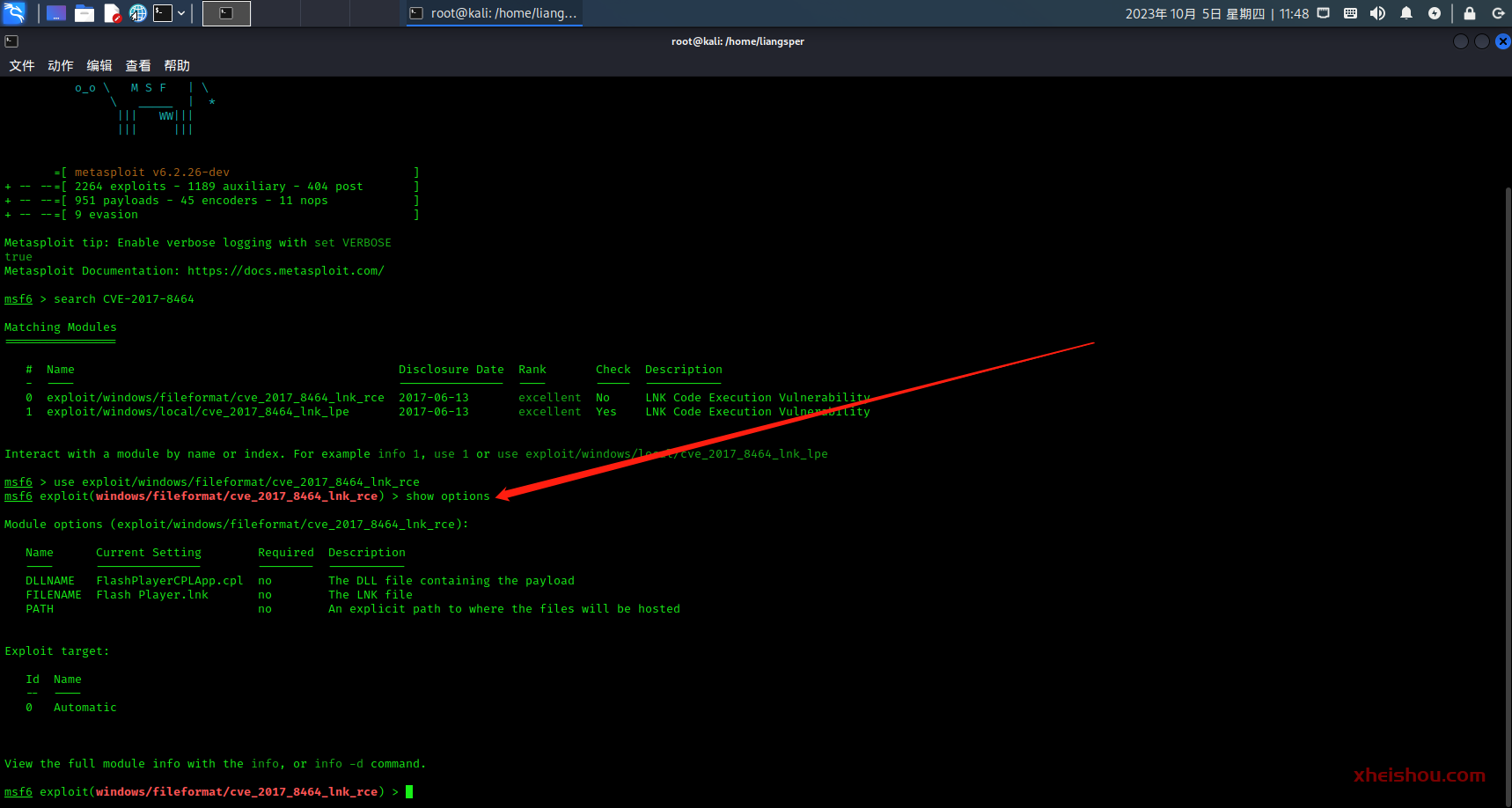Open the Kali applications menu

point(15,13)
